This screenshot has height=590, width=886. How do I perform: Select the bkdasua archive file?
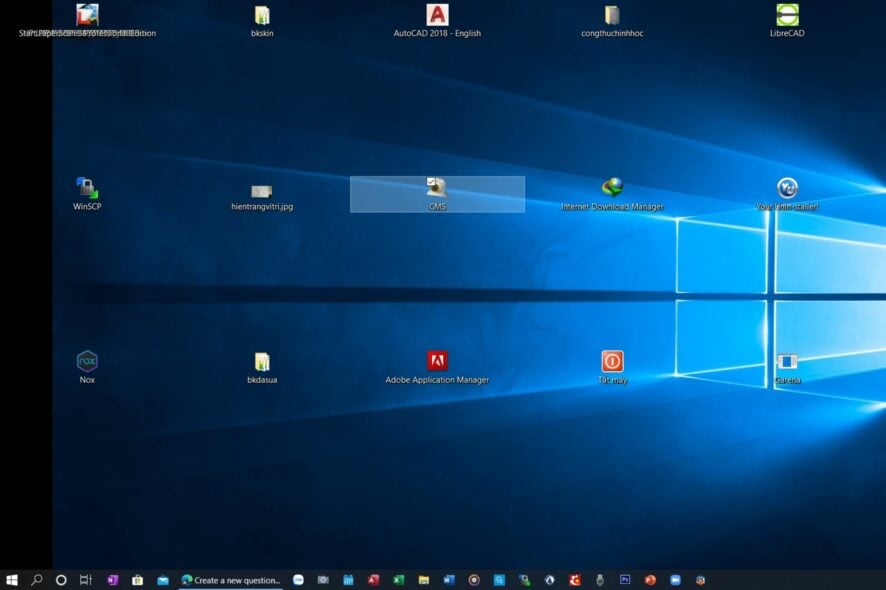[x=262, y=361]
